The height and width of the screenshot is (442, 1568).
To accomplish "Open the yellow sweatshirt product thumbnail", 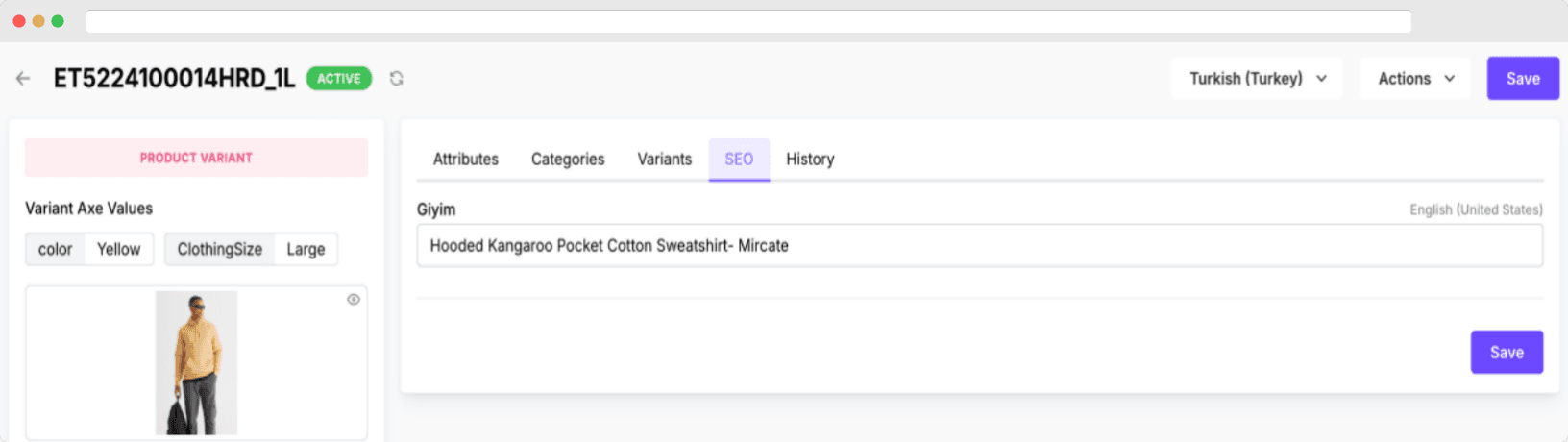I will coord(197,362).
